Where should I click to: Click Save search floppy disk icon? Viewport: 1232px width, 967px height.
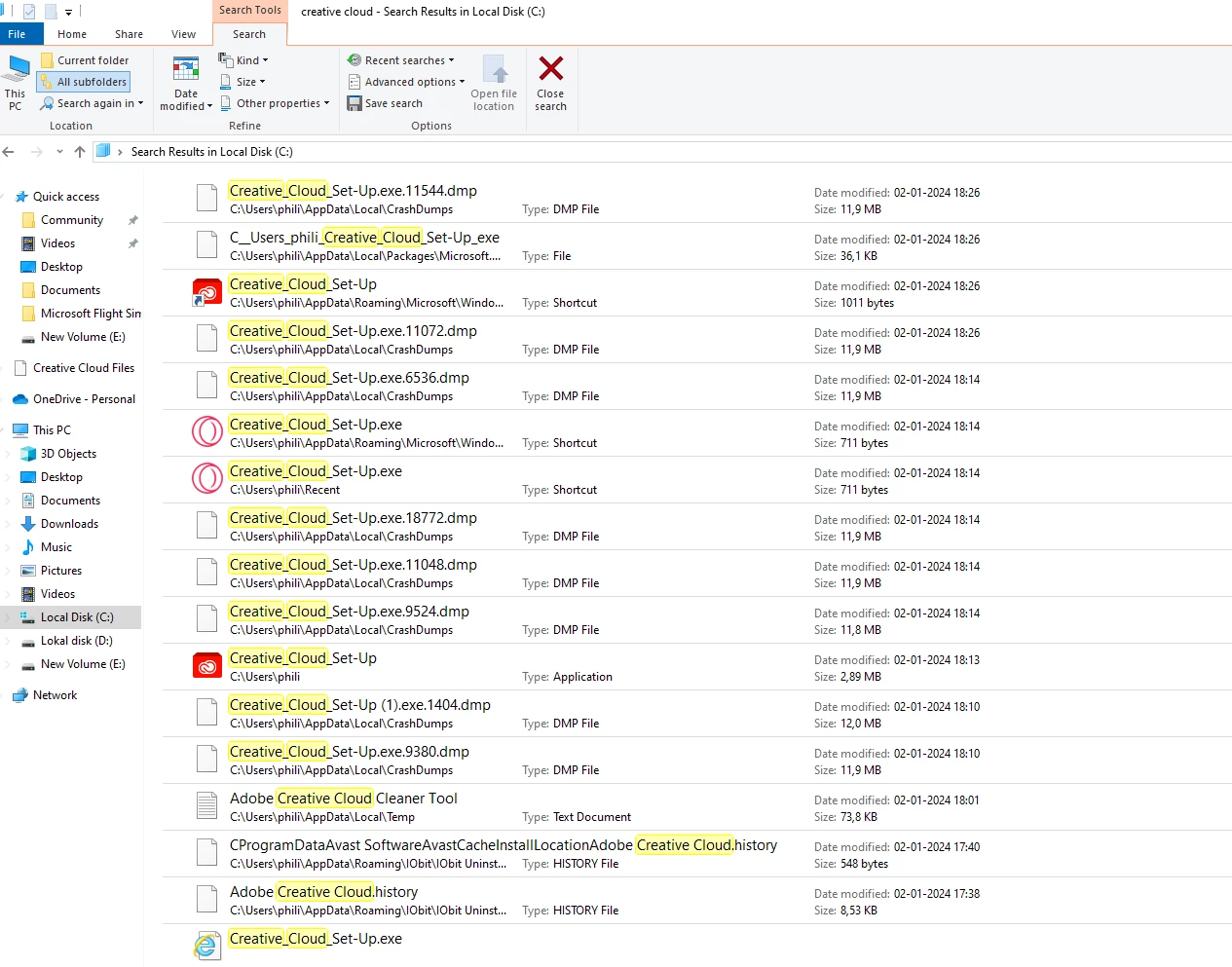(355, 103)
